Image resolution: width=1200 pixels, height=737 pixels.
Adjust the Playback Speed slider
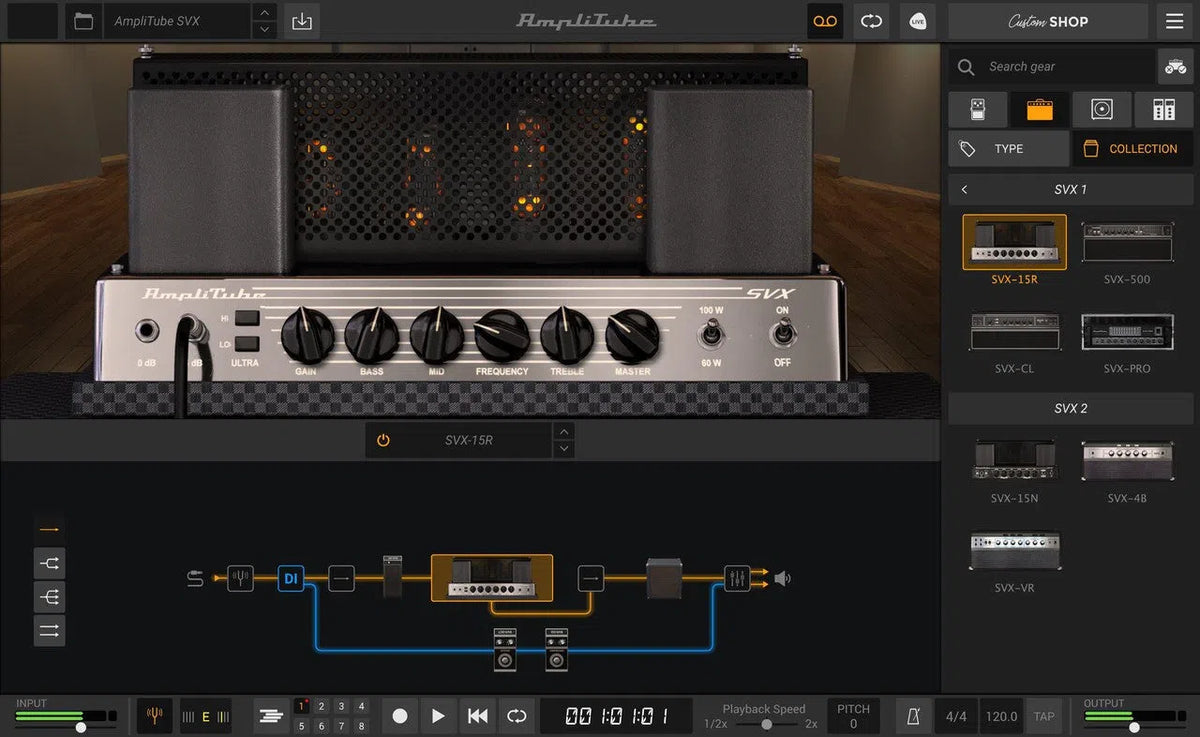tap(767, 722)
